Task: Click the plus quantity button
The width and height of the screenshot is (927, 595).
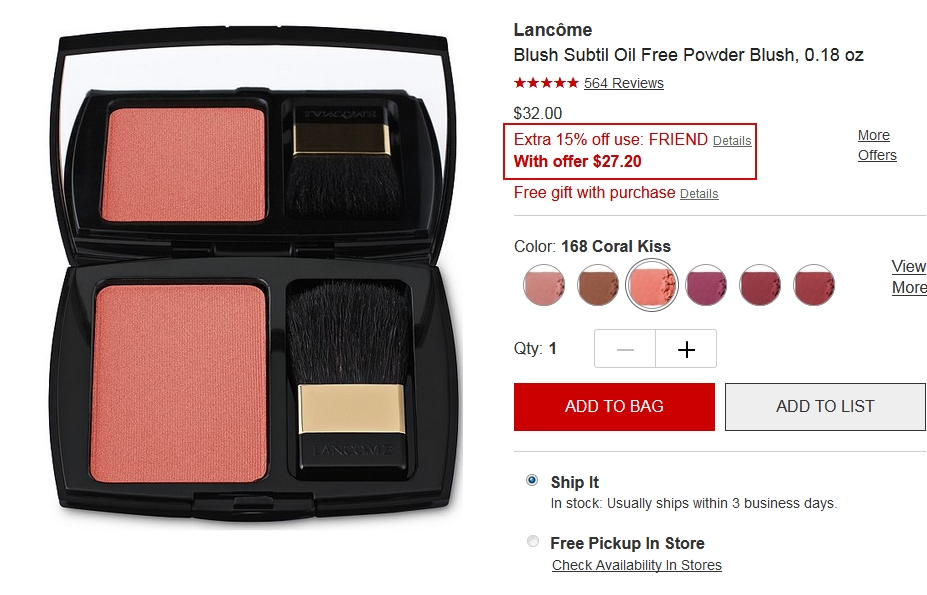Action: coord(686,349)
